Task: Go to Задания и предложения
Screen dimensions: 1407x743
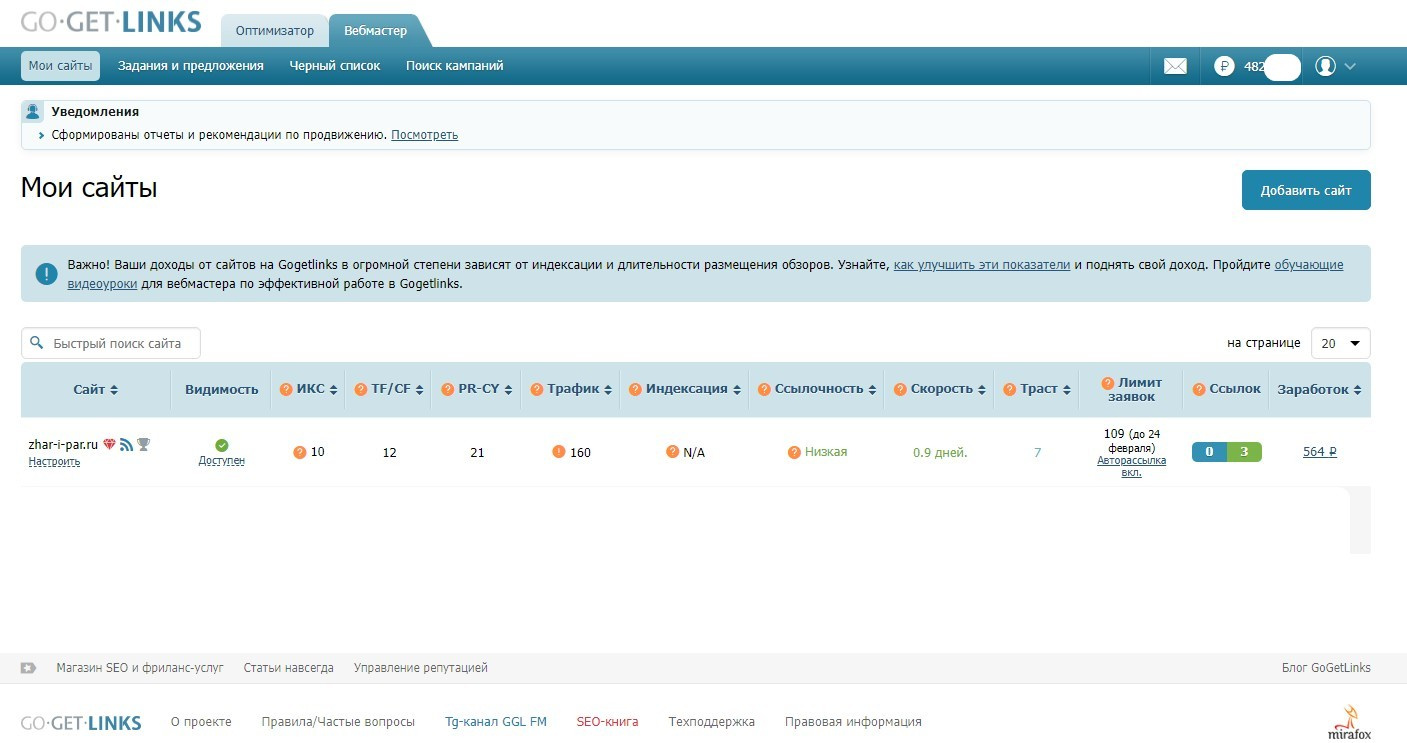Action: [191, 66]
